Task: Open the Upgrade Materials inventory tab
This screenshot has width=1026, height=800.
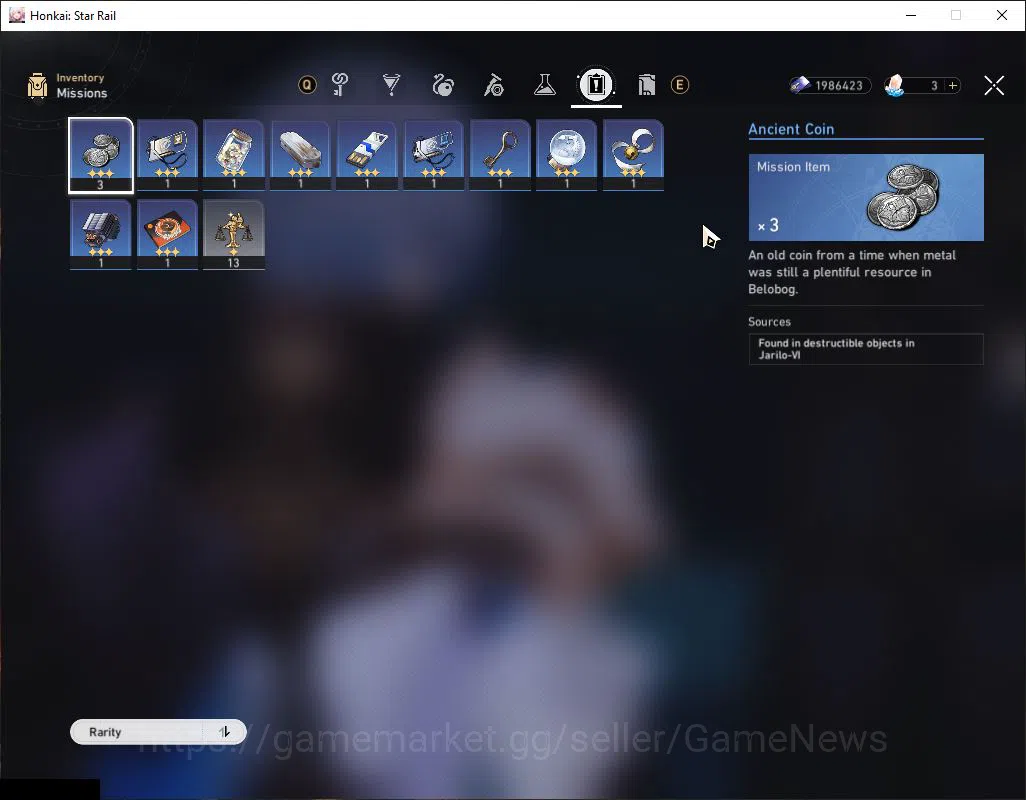Action: (340, 84)
